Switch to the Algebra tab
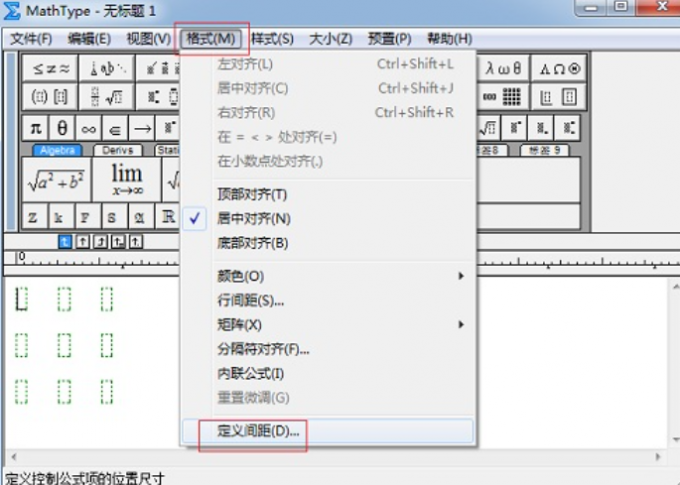680x485 pixels. click(x=57, y=150)
